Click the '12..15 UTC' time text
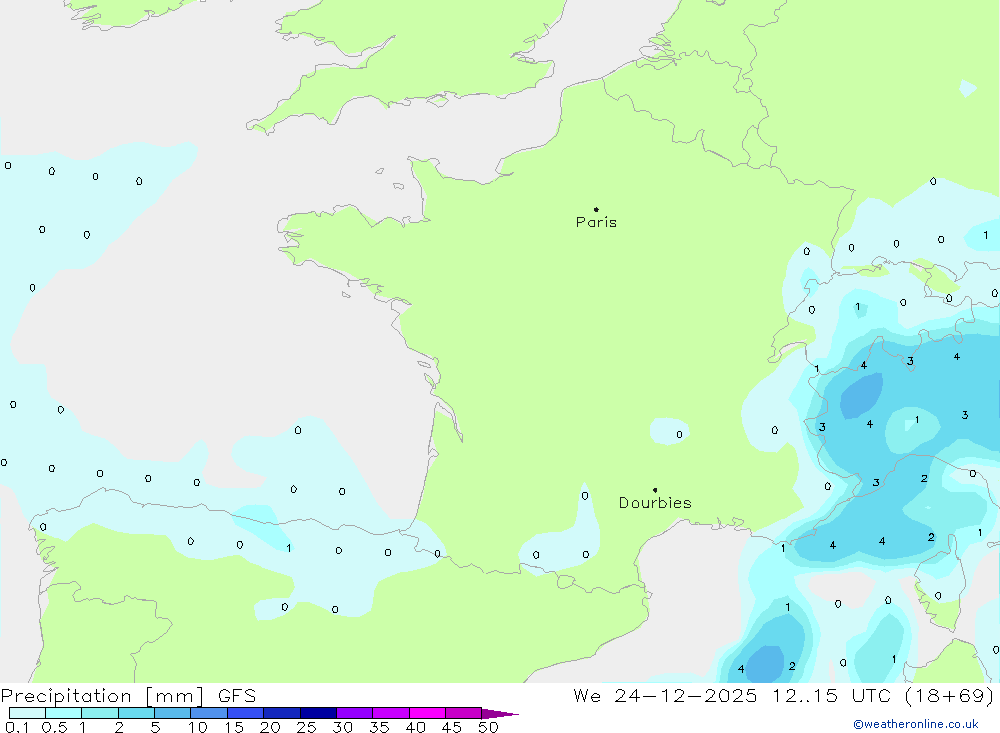The image size is (1000, 733). click(831, 696)
